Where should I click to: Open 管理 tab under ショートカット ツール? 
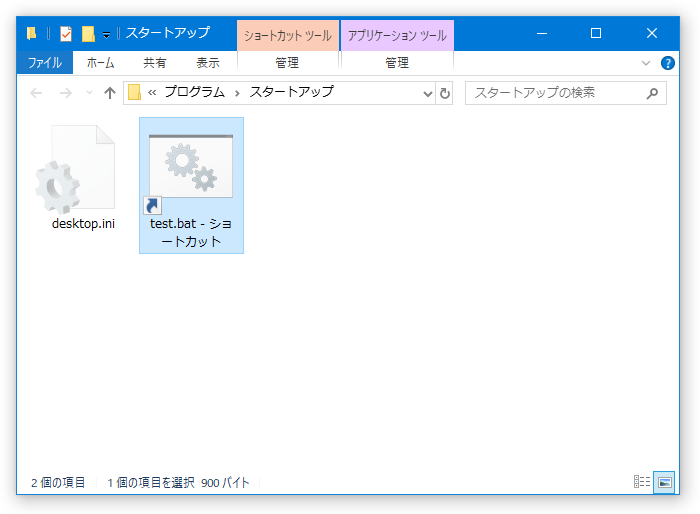tap(288, 63)
